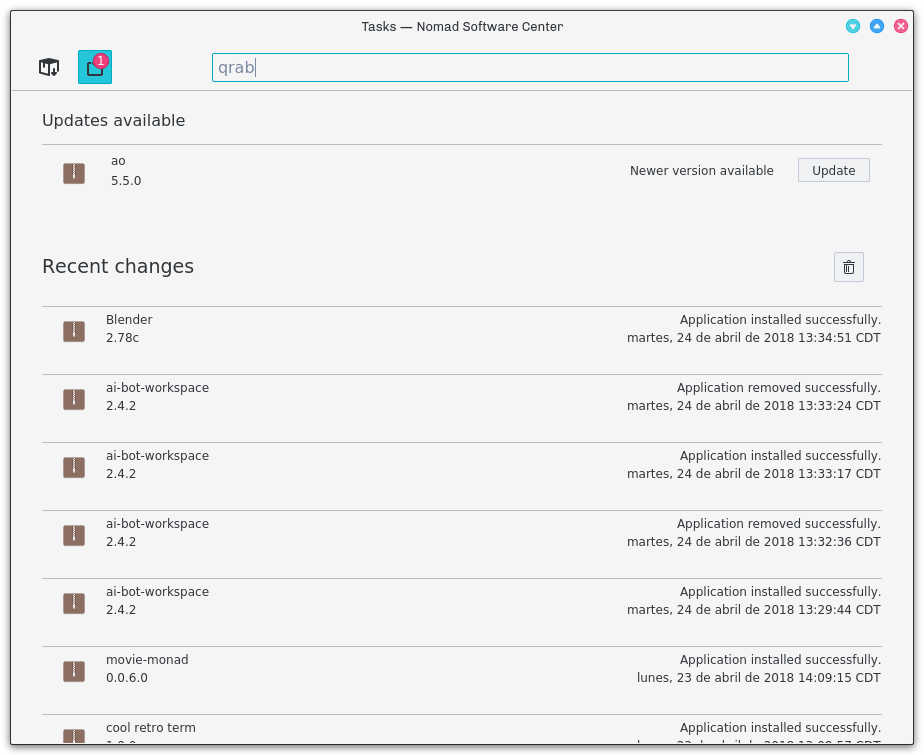Select the "Blender" entry name
924x755 pixels.
click(129, 319)
